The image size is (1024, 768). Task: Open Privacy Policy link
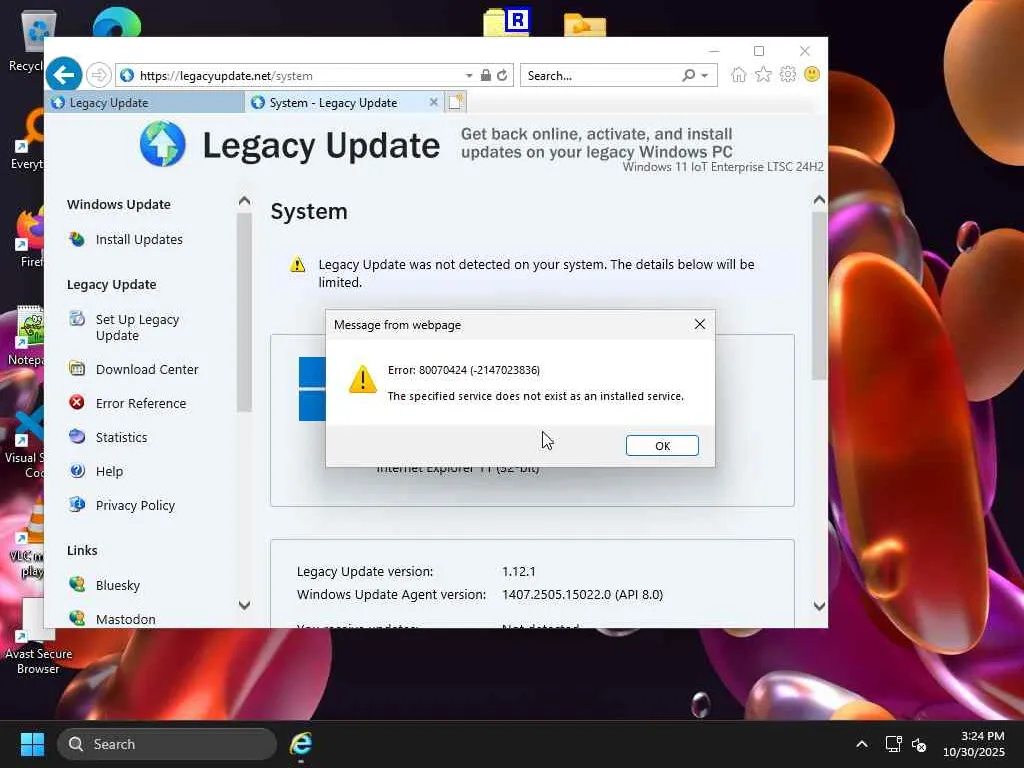coord(135,505)
